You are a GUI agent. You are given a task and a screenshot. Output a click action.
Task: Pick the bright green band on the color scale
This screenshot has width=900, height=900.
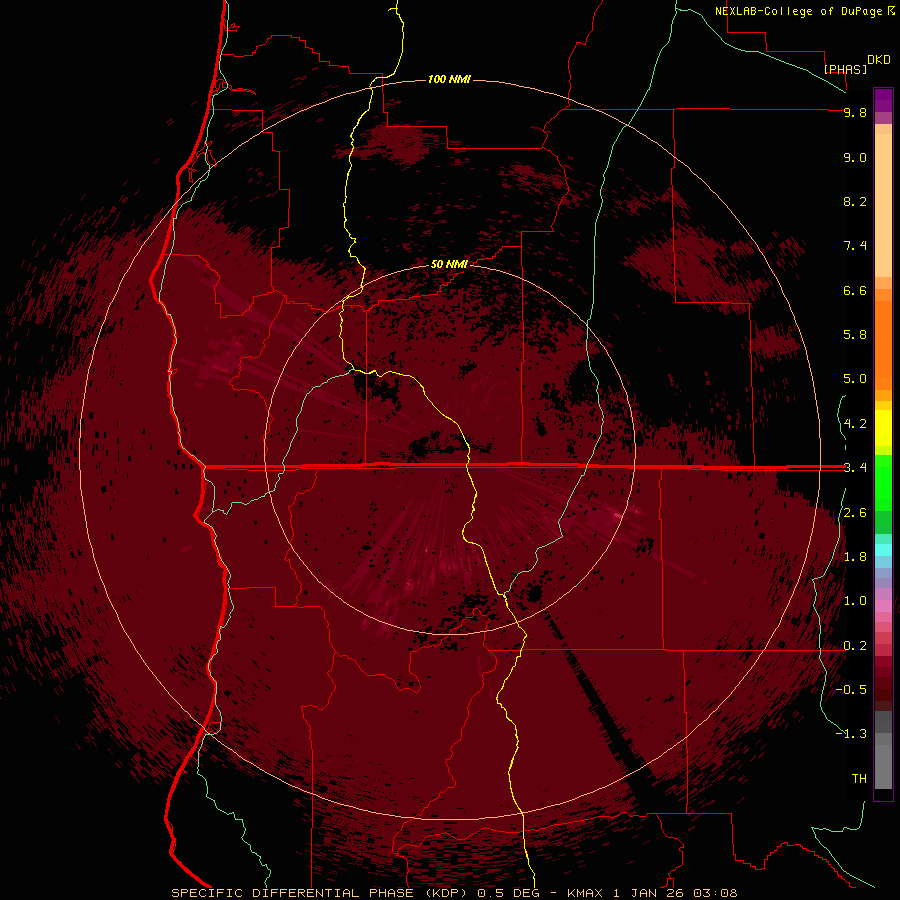(x=883, y=482)
